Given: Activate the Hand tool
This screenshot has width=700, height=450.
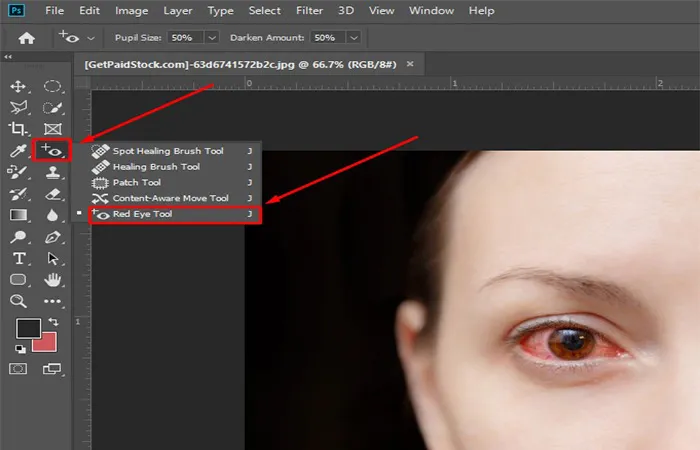Looking at the screenshot, I should pyautogui.click(x=53, y=279).
